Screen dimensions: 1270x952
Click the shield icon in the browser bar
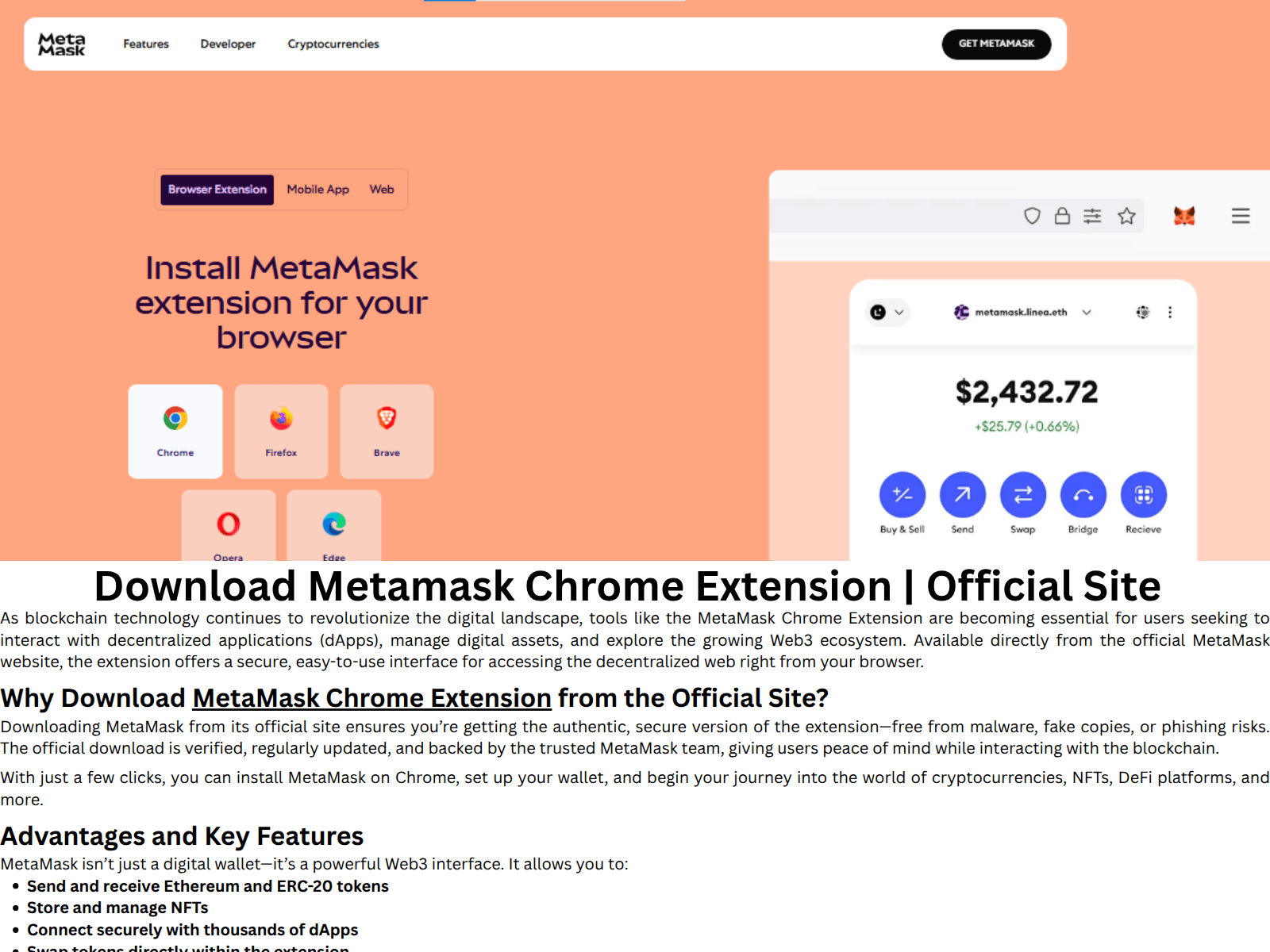[1032, 216]
